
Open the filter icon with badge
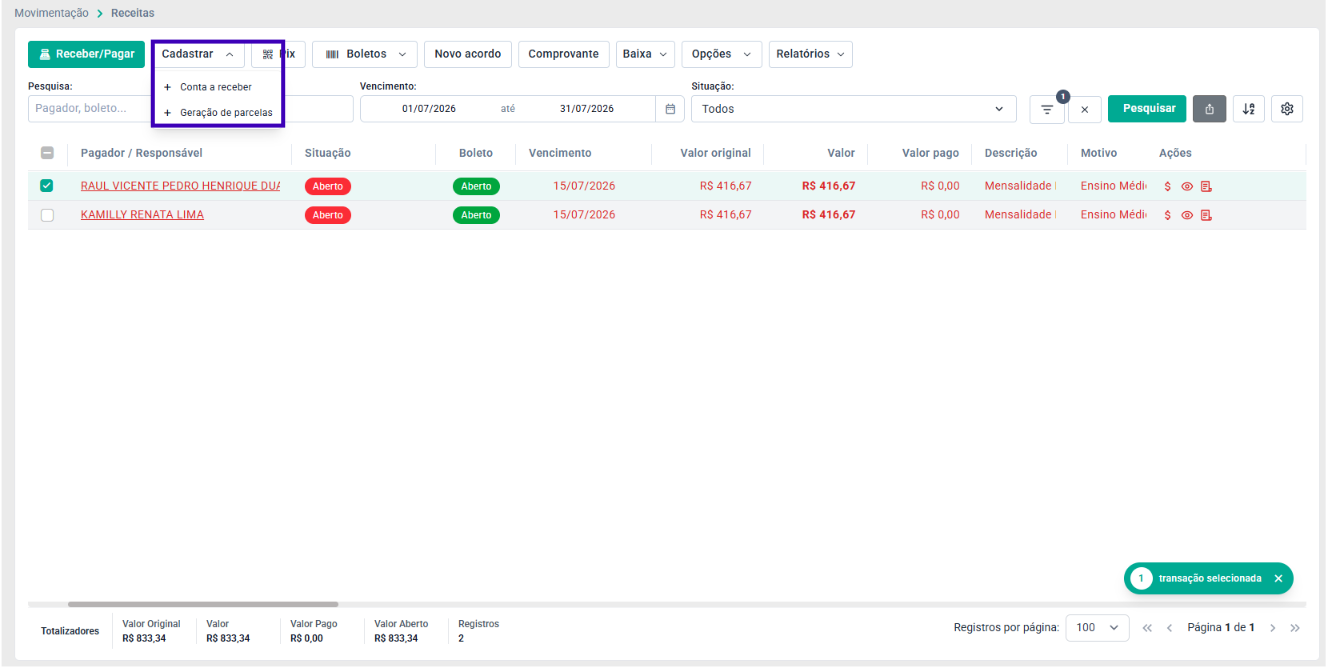point(1047,109)
